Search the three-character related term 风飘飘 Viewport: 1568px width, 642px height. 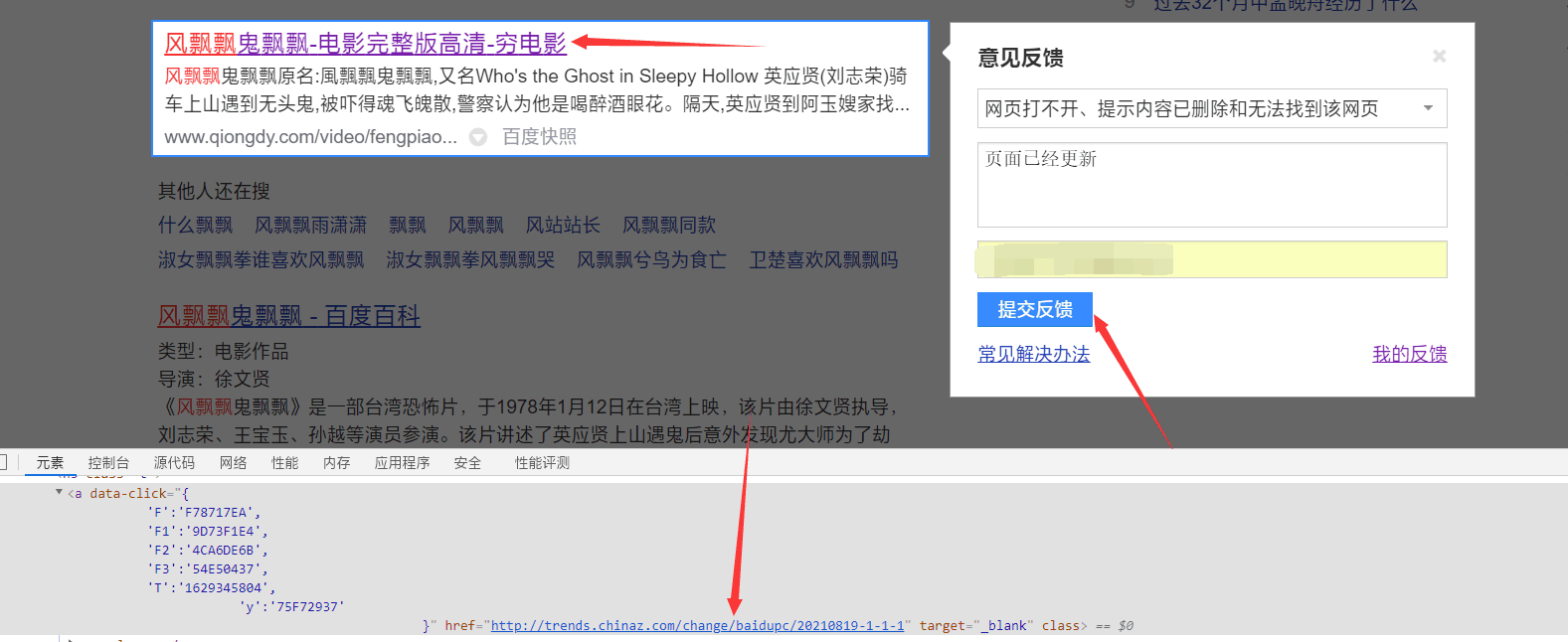point(475,226)
